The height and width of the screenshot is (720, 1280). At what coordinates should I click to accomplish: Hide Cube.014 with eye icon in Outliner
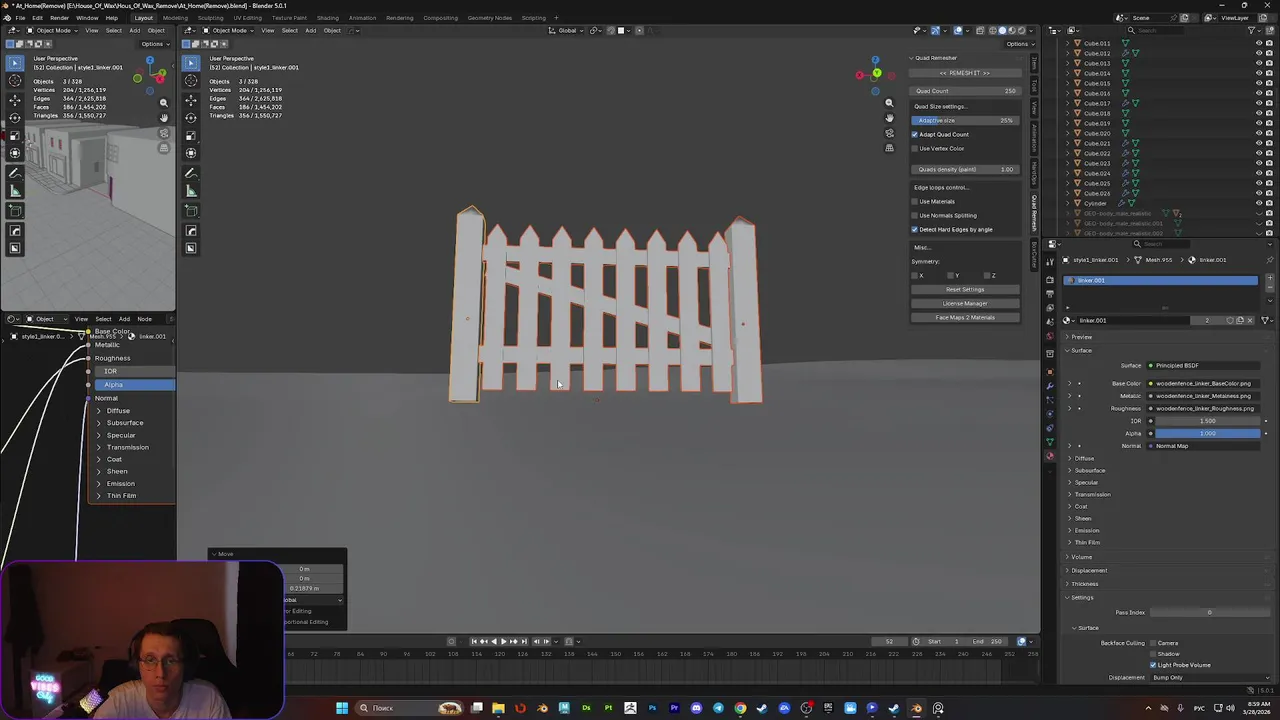[1258, 73]
